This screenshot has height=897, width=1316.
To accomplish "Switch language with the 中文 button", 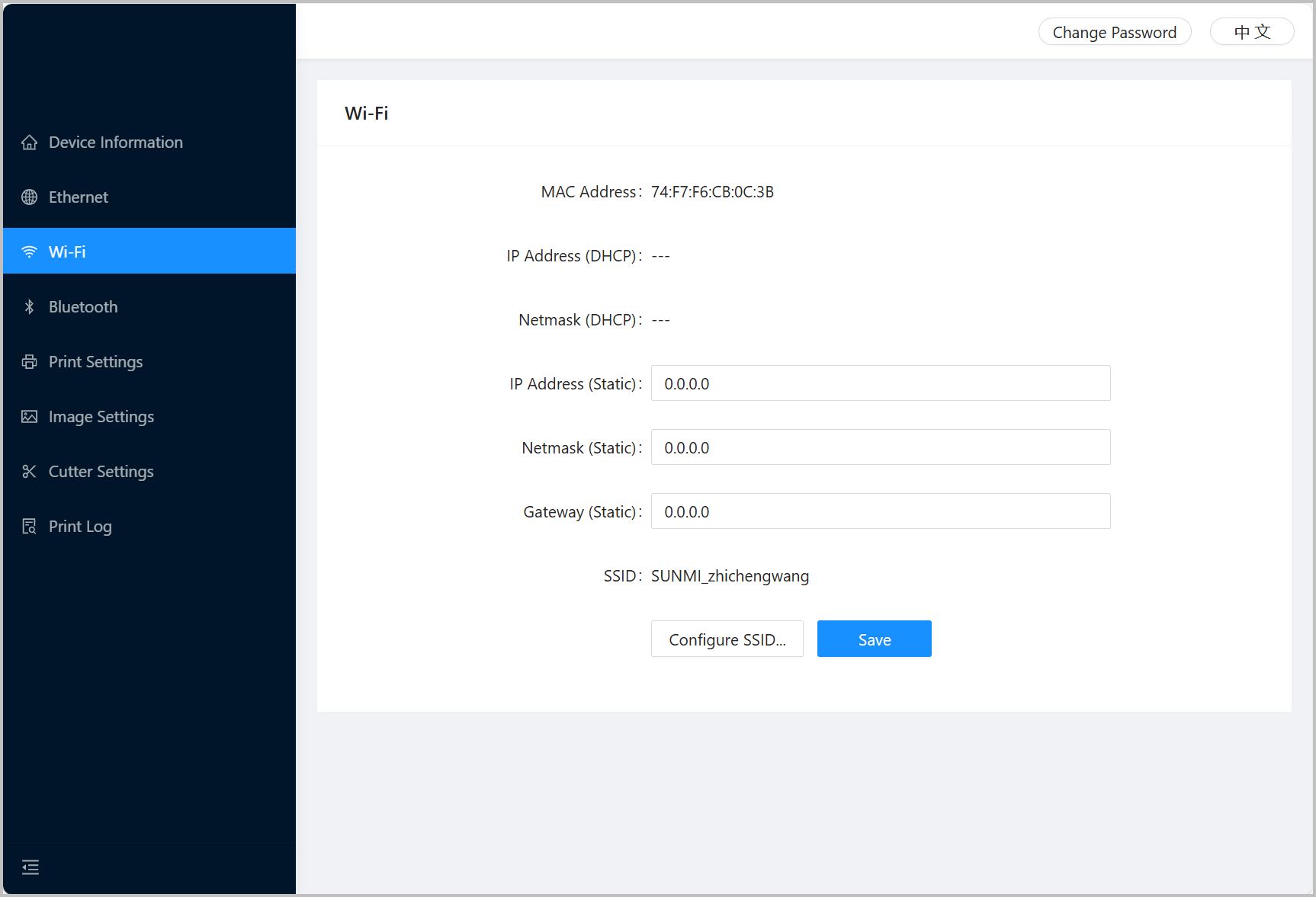I will (x=1251, y=32).
